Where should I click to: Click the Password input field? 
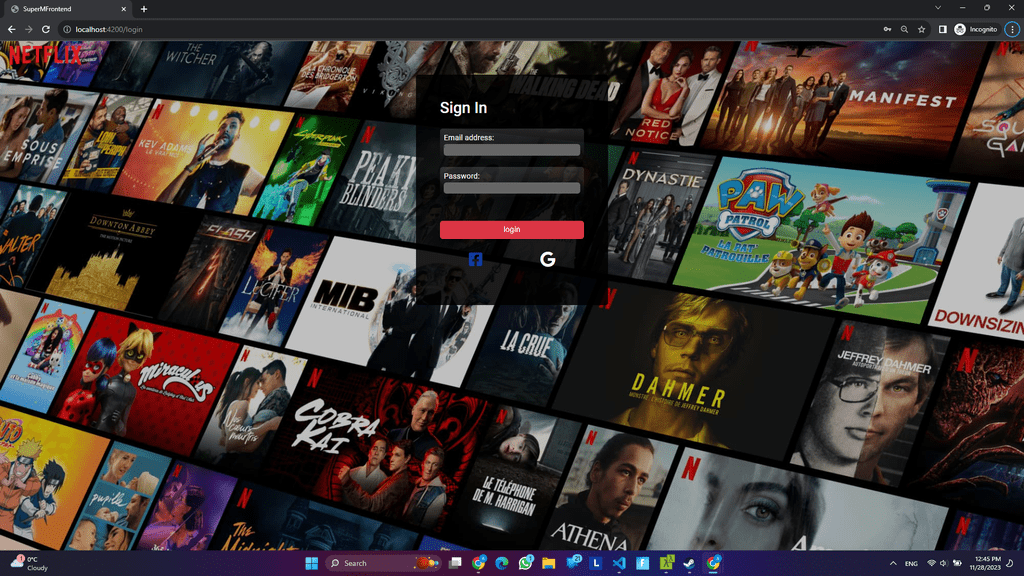511,188
